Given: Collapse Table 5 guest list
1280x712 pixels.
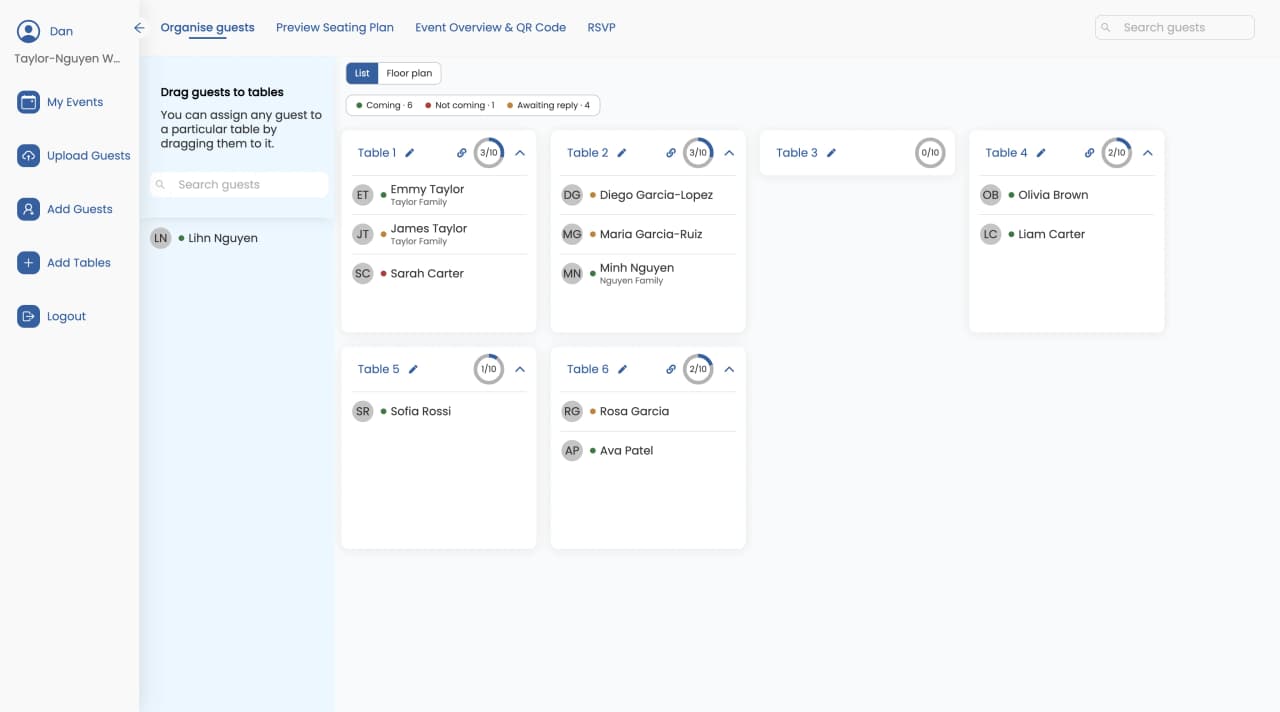Looking at the screenshot, I should click(x=520, y=369).
